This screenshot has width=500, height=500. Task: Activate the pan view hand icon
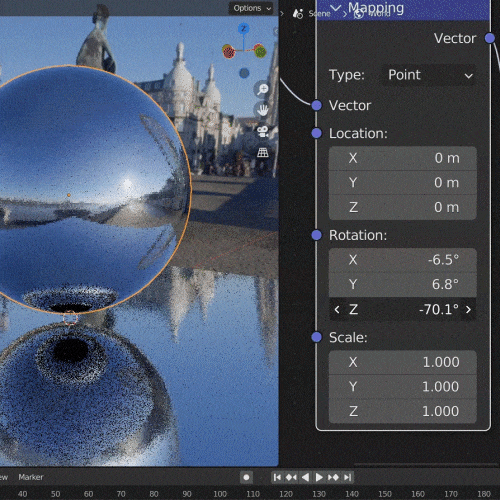coord(262,110)
